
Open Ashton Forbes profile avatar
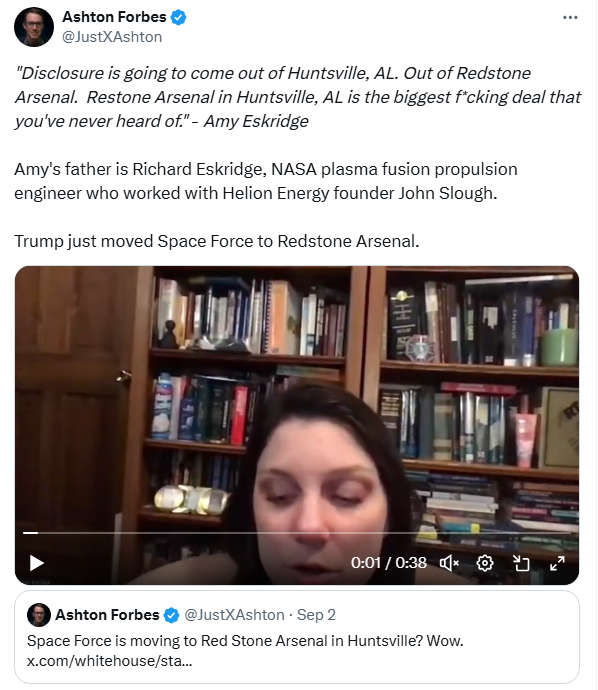(x=34, y=27)
